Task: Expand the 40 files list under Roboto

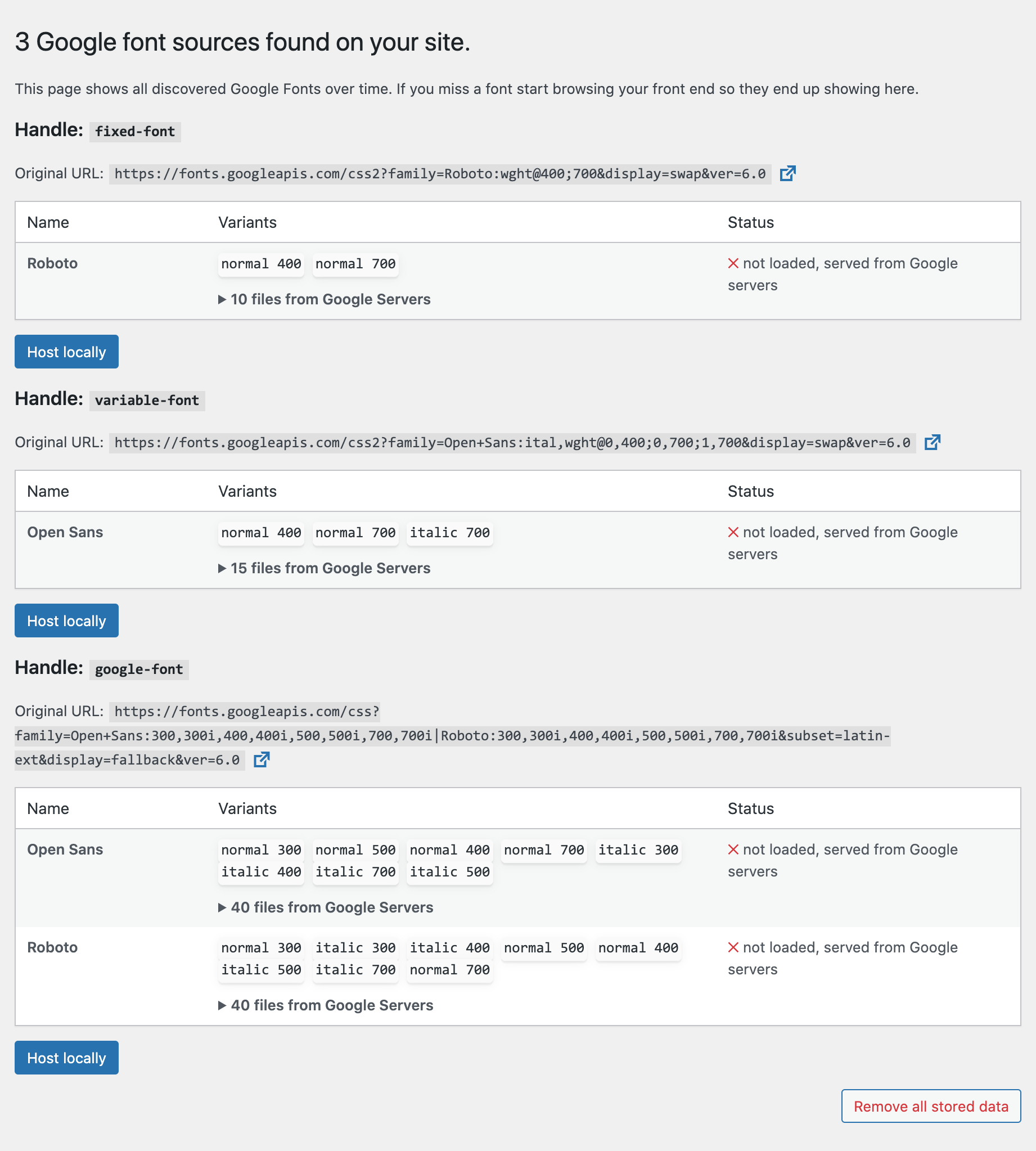Action: [x=326, y=1005]
